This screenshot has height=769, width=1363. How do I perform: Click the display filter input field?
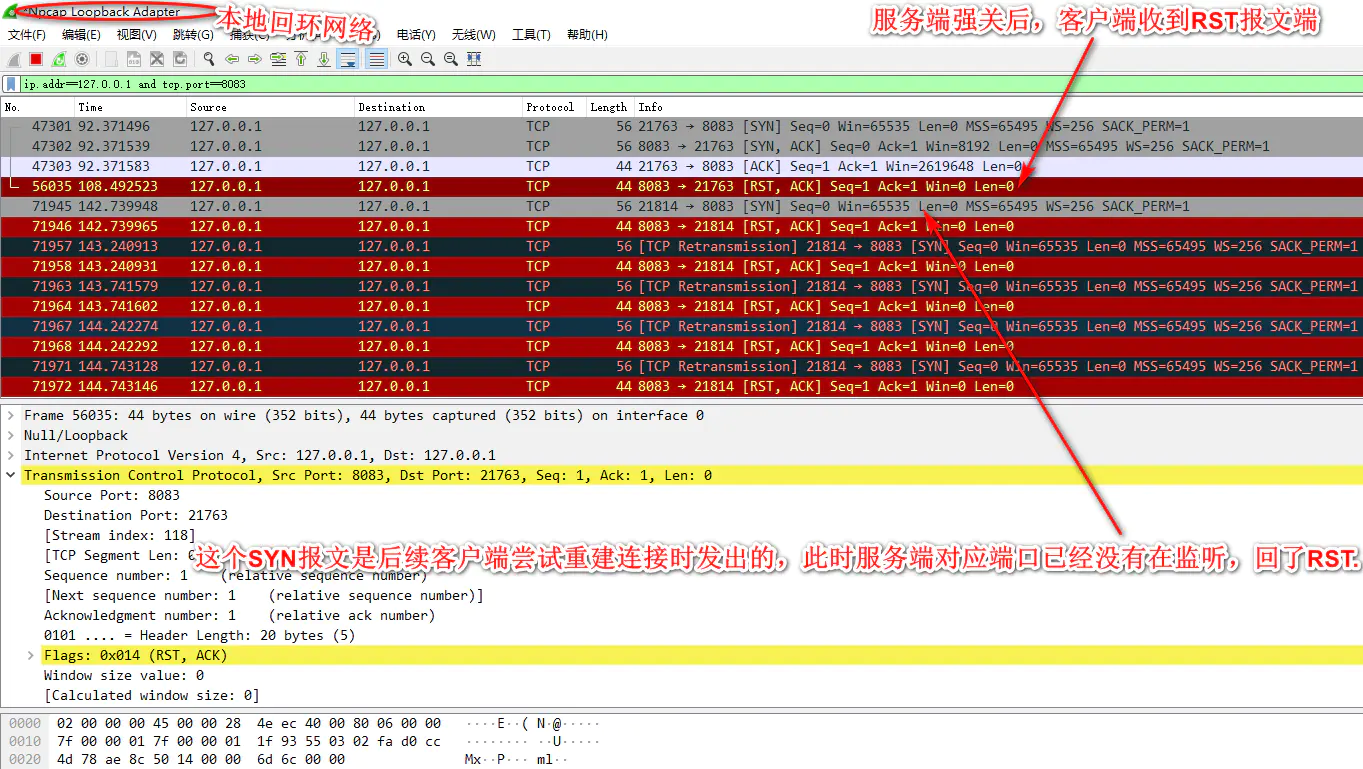click(690, 84)
